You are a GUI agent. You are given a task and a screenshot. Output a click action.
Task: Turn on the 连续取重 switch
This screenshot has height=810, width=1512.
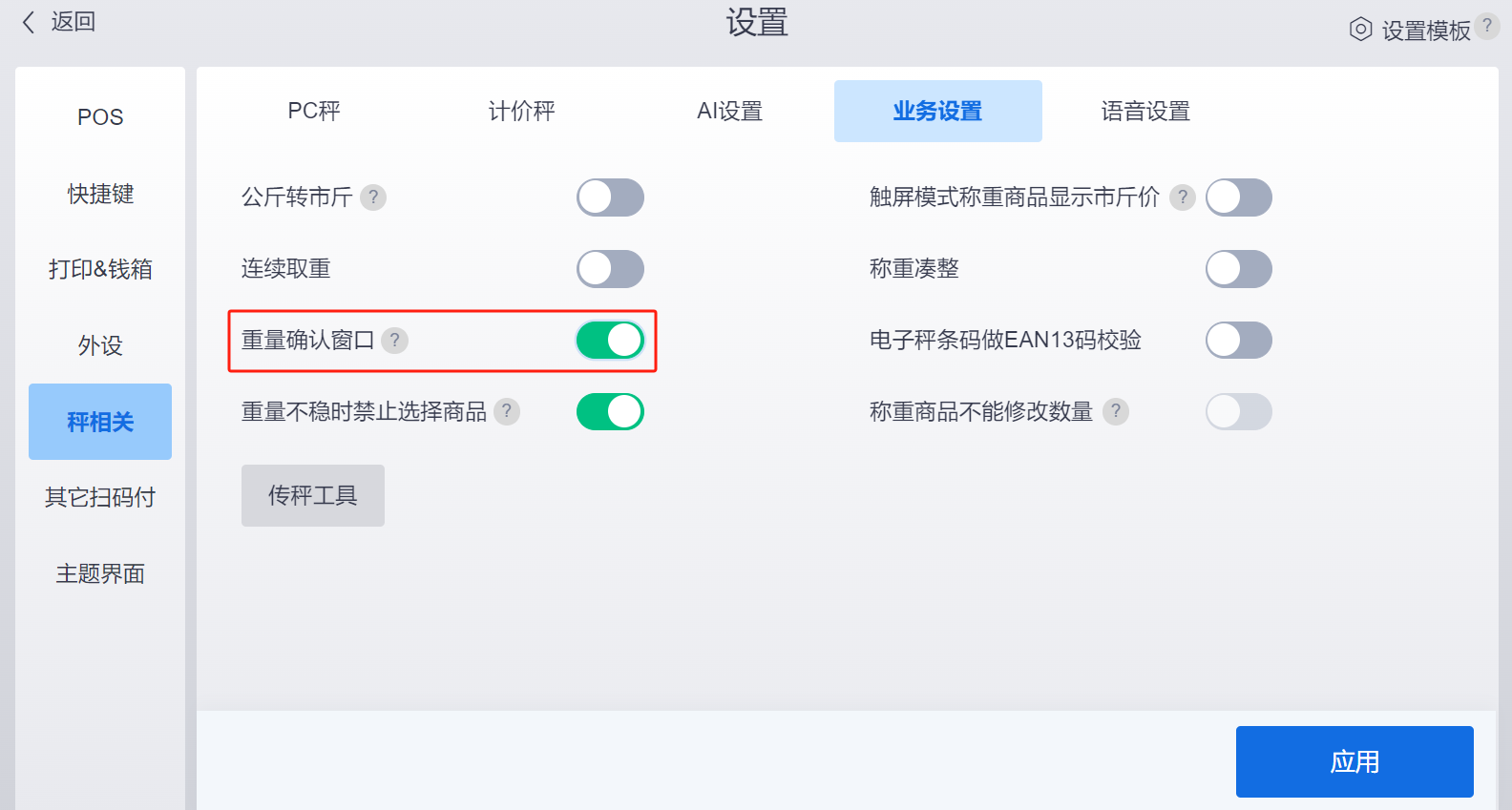point(610,269)
